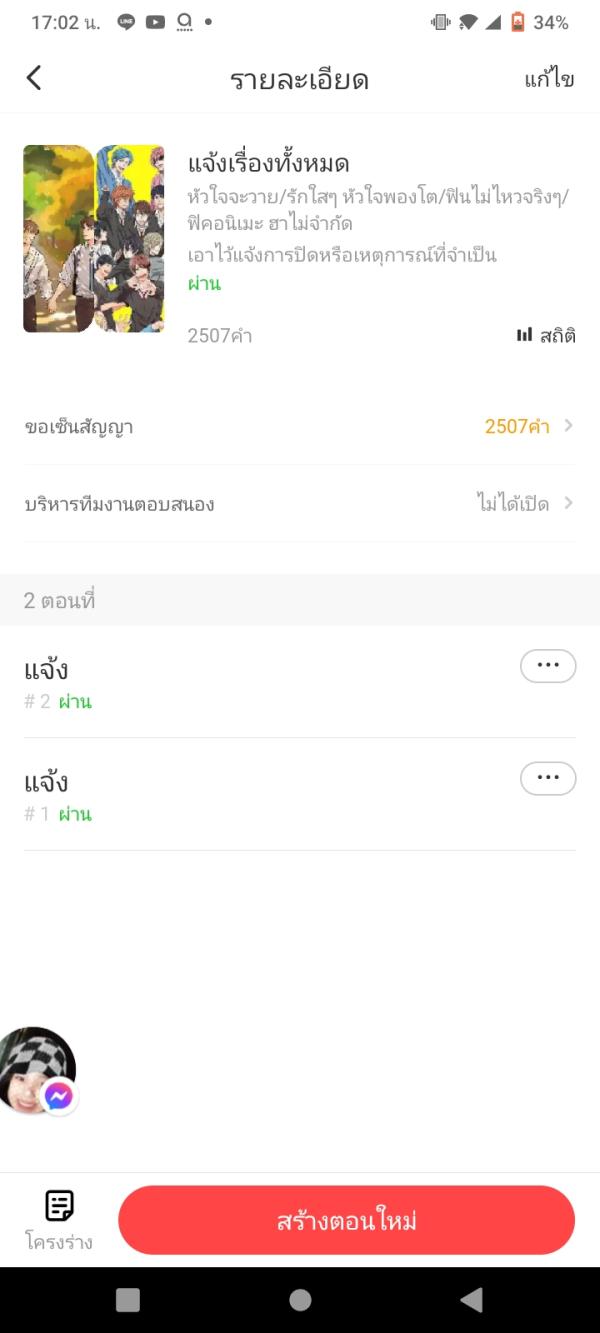Tap the ไม่ได้เปิด status text
The image size is (600, 1333).
[x=512, y=503]
